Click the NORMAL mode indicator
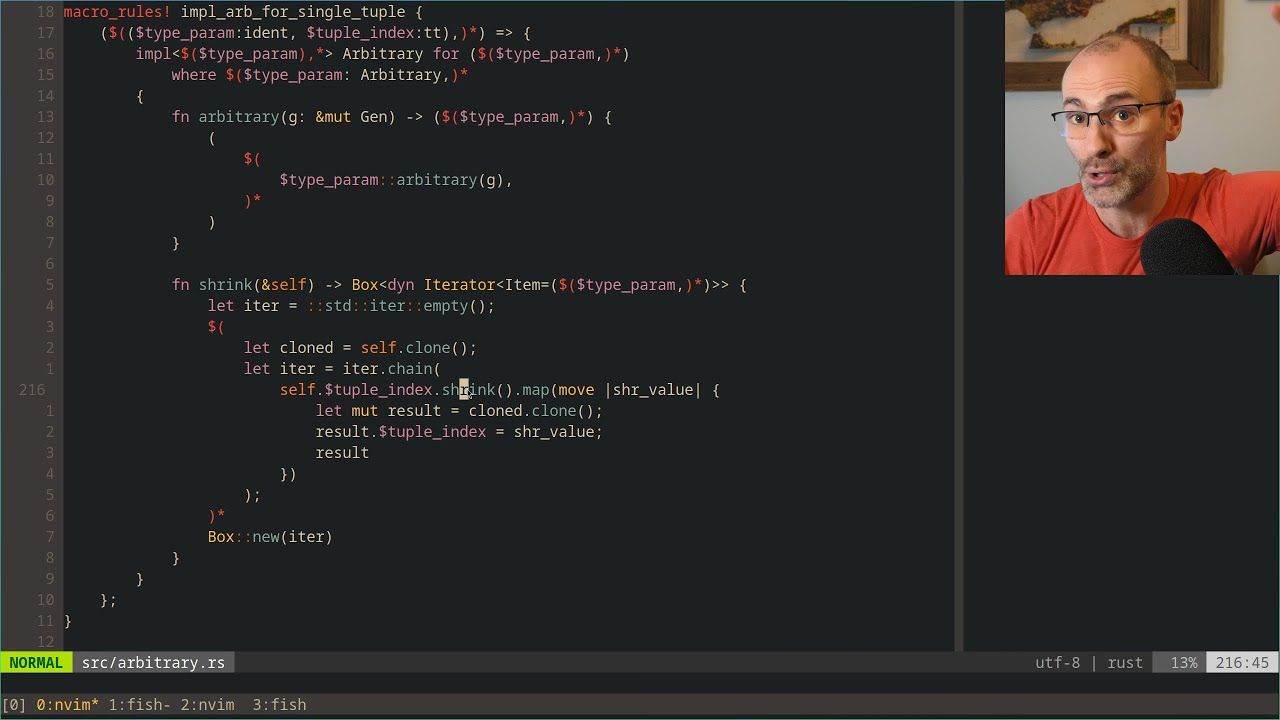The image size is (1280, 720). point(36,663)
